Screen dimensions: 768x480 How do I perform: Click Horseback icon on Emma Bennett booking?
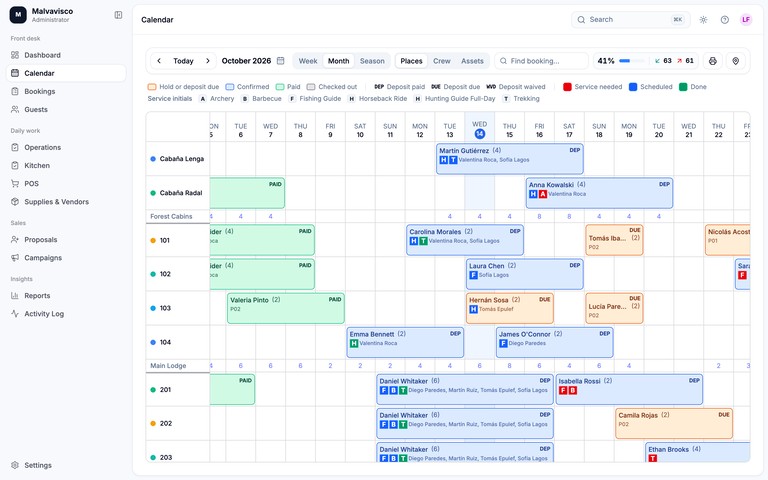(x=354, y=343)
